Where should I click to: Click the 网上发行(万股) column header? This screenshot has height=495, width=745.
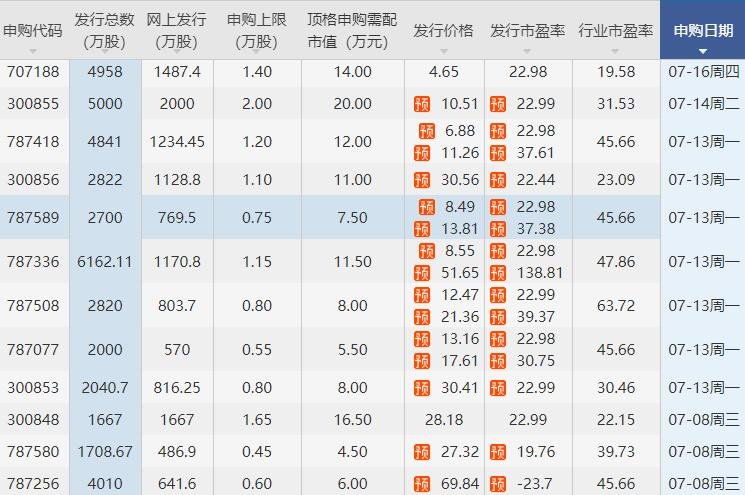(177, 30)
